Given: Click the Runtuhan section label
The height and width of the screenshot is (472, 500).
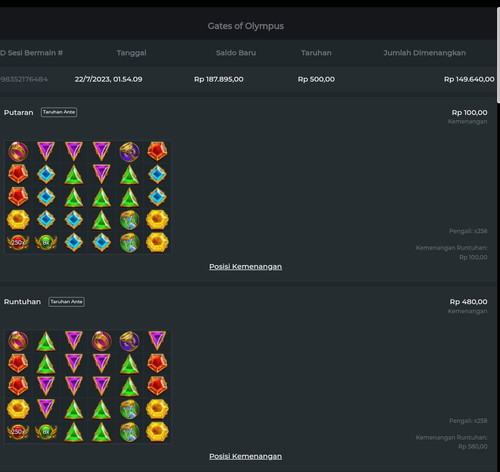Looking at the screenshot, I should point(22,302).
